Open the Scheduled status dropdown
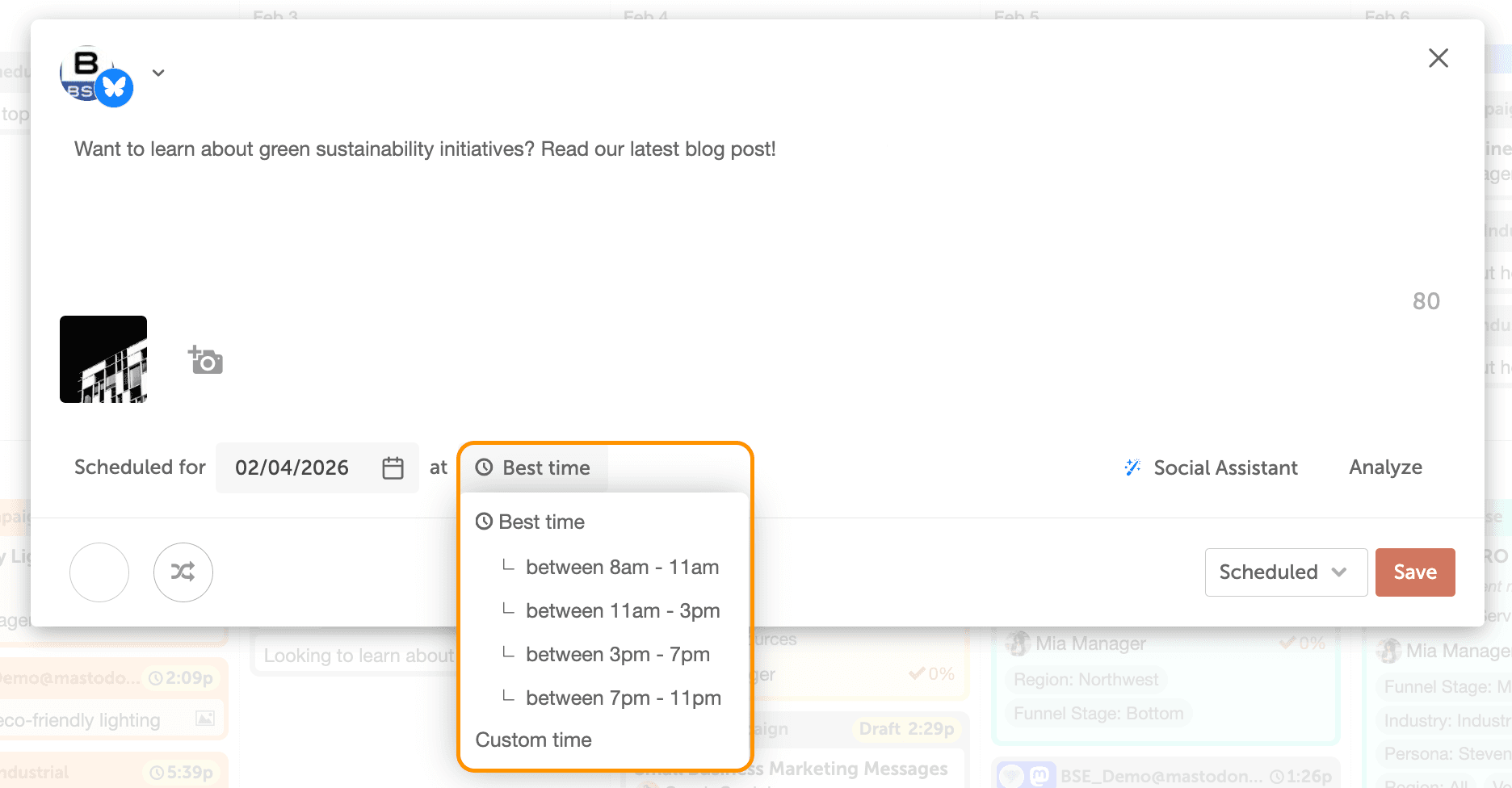This screenshot has width=1512, height=788. coord(1285,572)
